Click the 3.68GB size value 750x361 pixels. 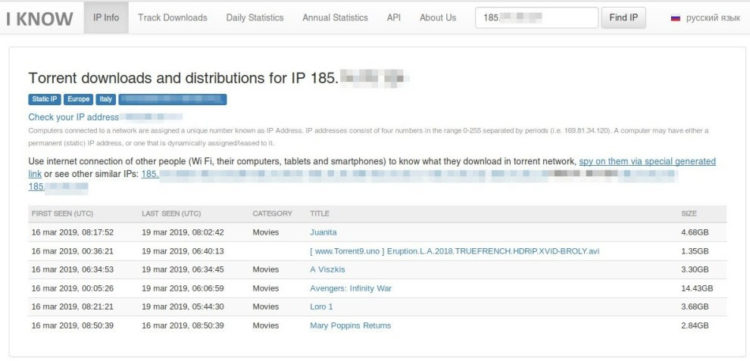point(695,307)
